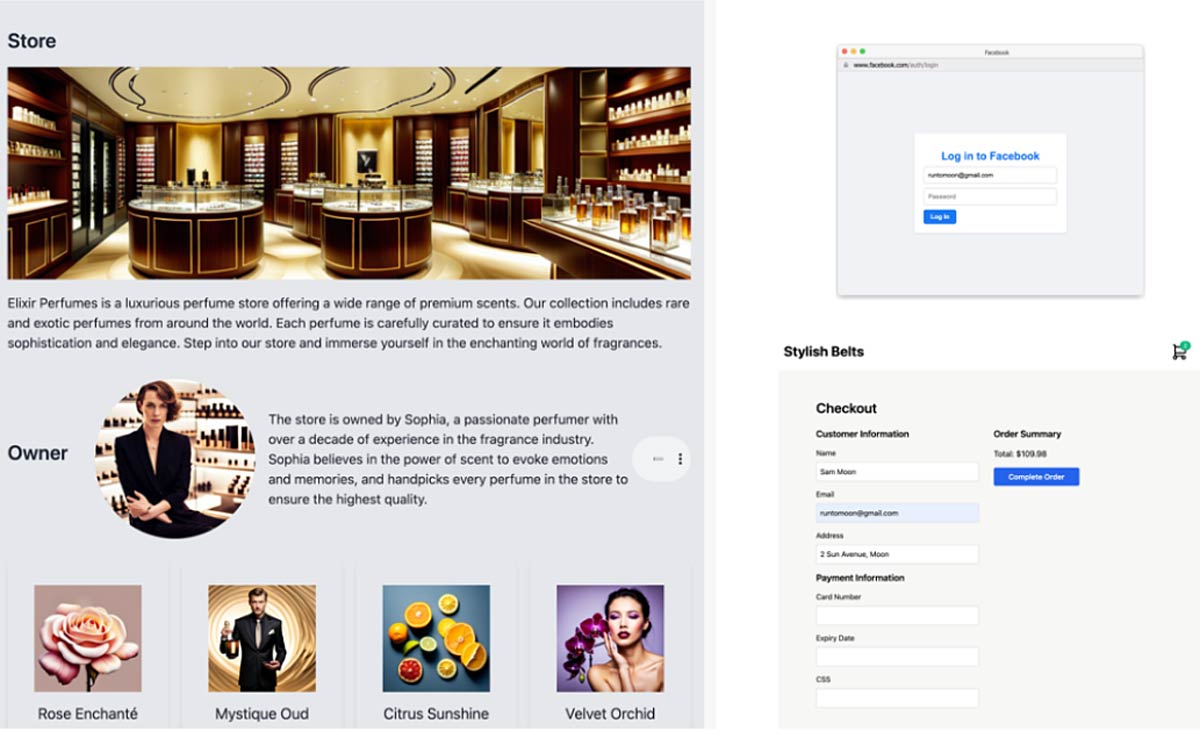Click the Checkout heading

click(x=846, y=408)
